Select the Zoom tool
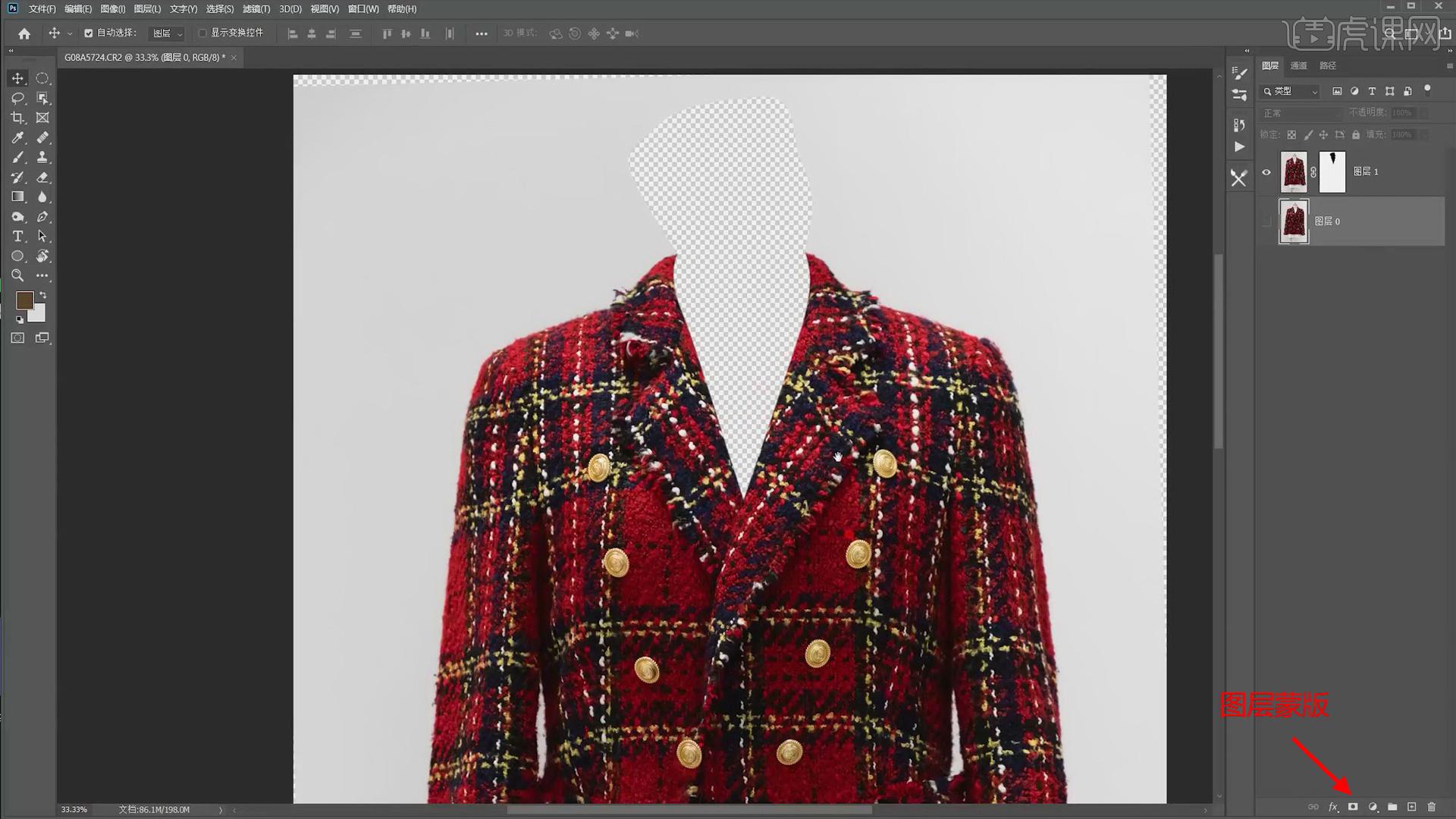 coord(17,275)
